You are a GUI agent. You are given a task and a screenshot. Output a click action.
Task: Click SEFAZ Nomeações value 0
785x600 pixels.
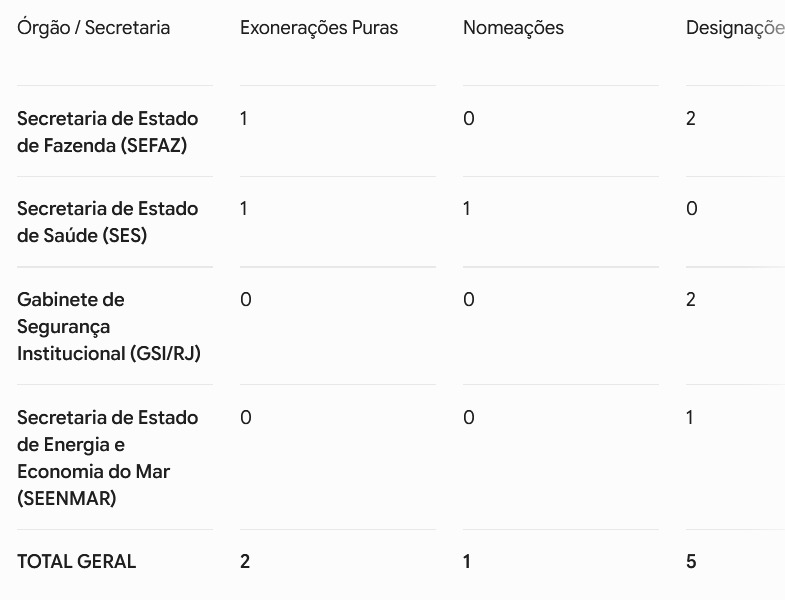tap(469, 119)
